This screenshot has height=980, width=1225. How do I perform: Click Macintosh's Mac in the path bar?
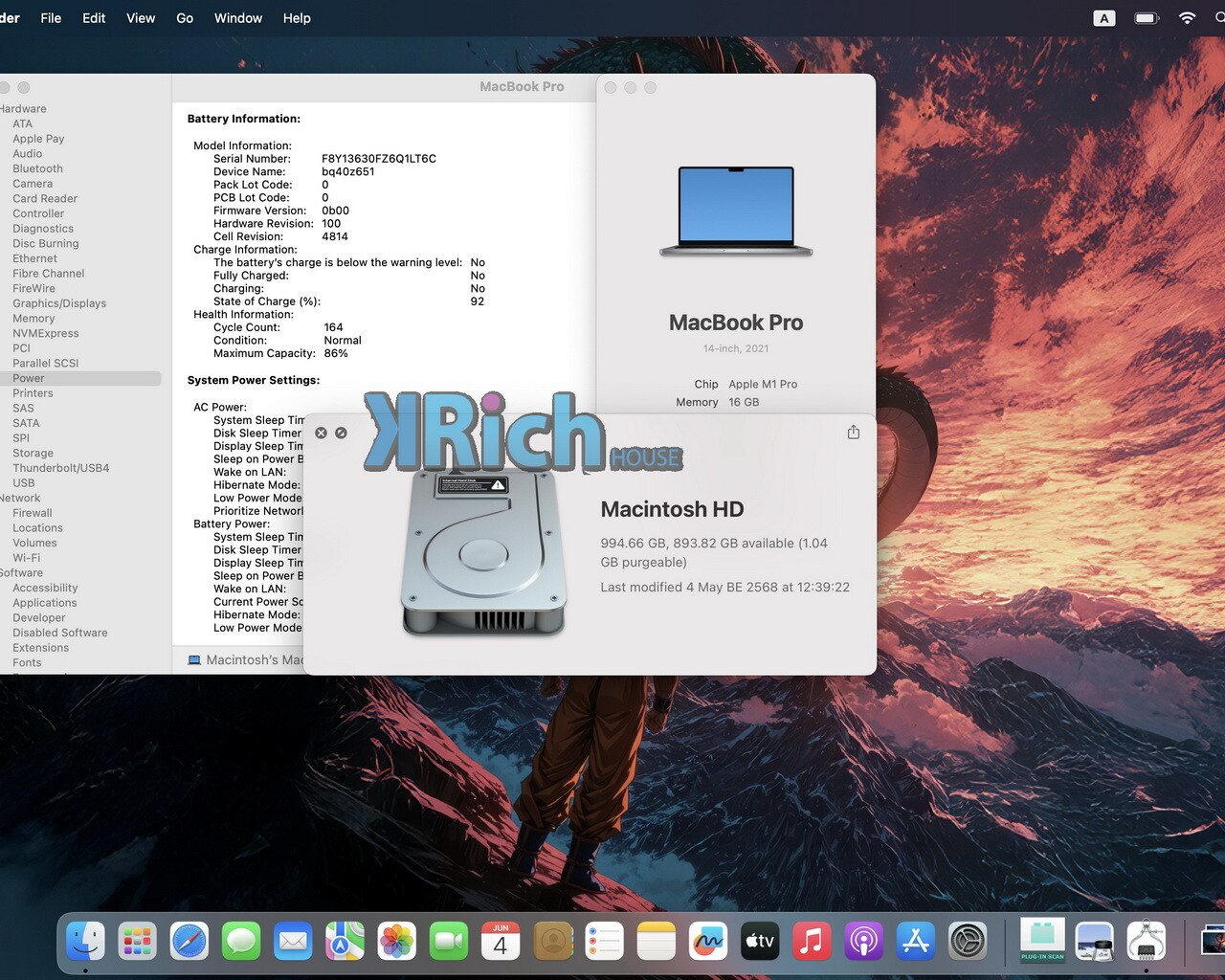245,659
